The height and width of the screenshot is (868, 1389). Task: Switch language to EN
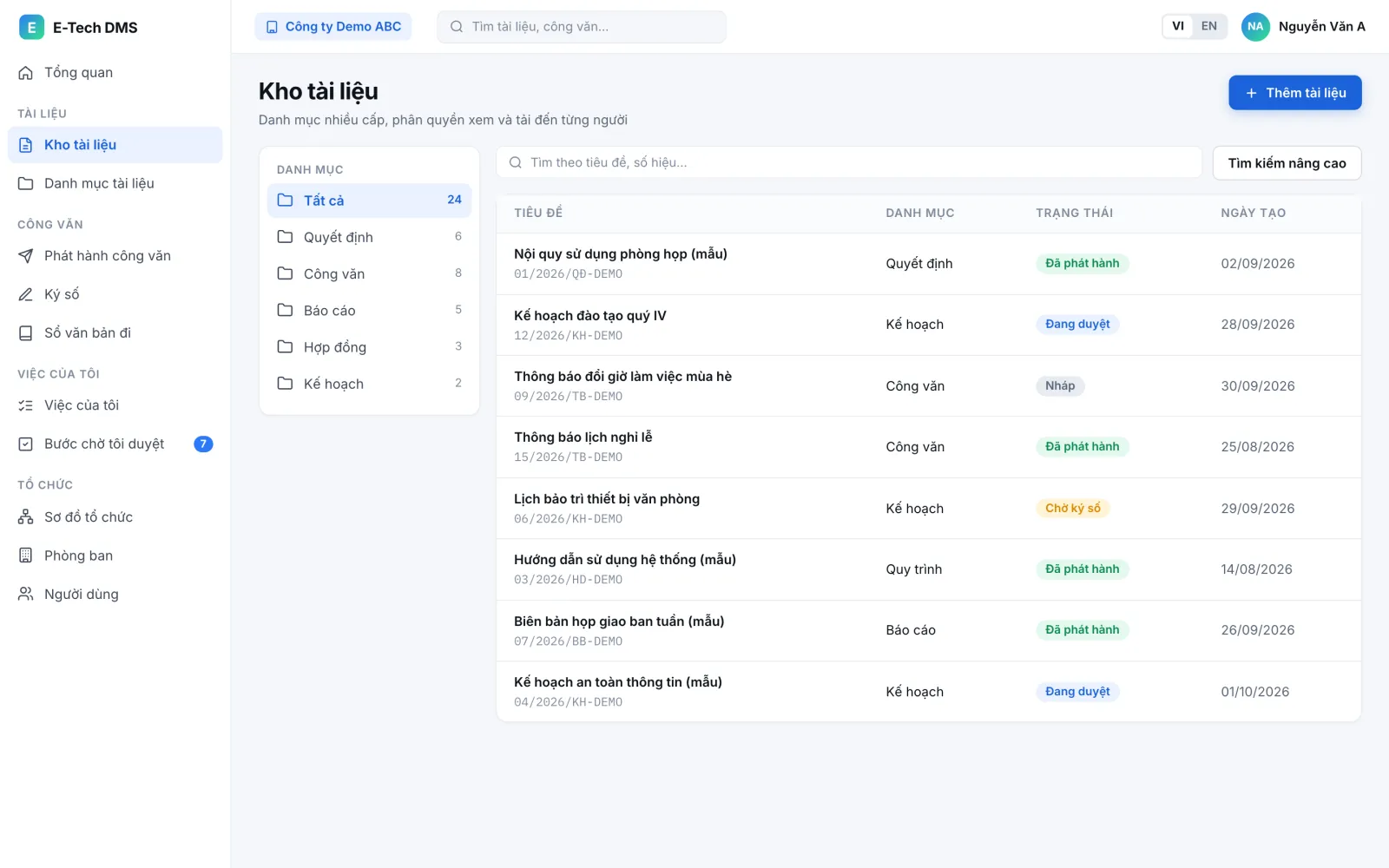[x=1209, y=26]
